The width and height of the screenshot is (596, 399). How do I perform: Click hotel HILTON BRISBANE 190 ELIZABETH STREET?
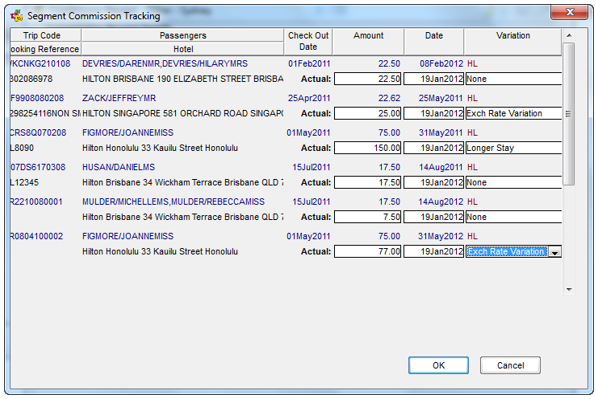tap(183, 79)
